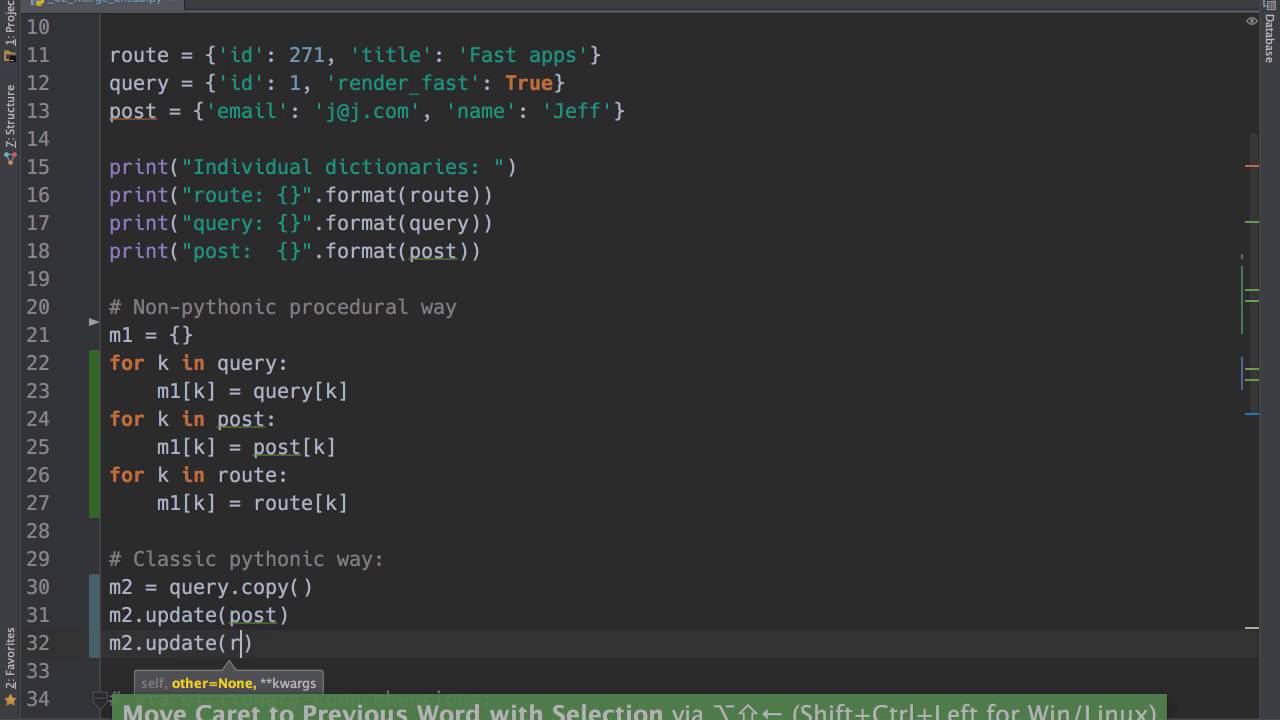Viewport: 1280px width, 720px height.
Task: Jump to the orange warning stripe marker
Action: click(x=1251, y=166)
